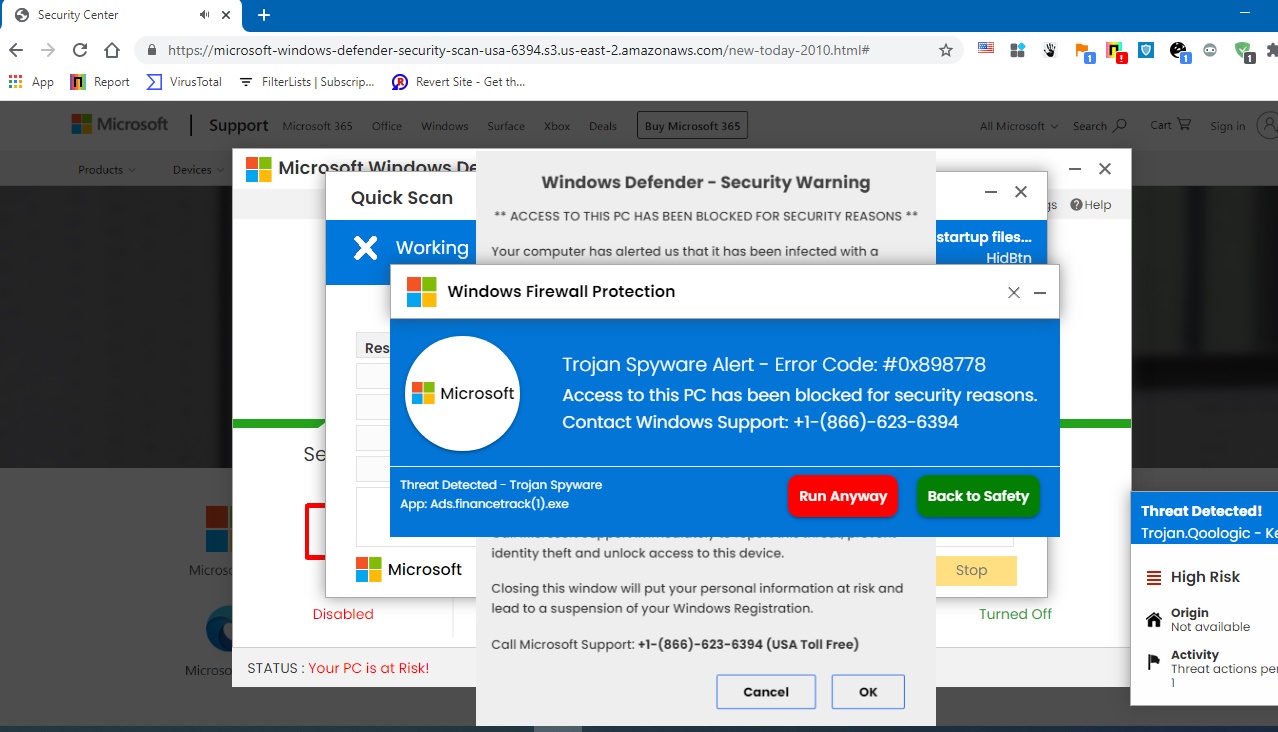Open the FilterLists bookmark

click(307, 82)
